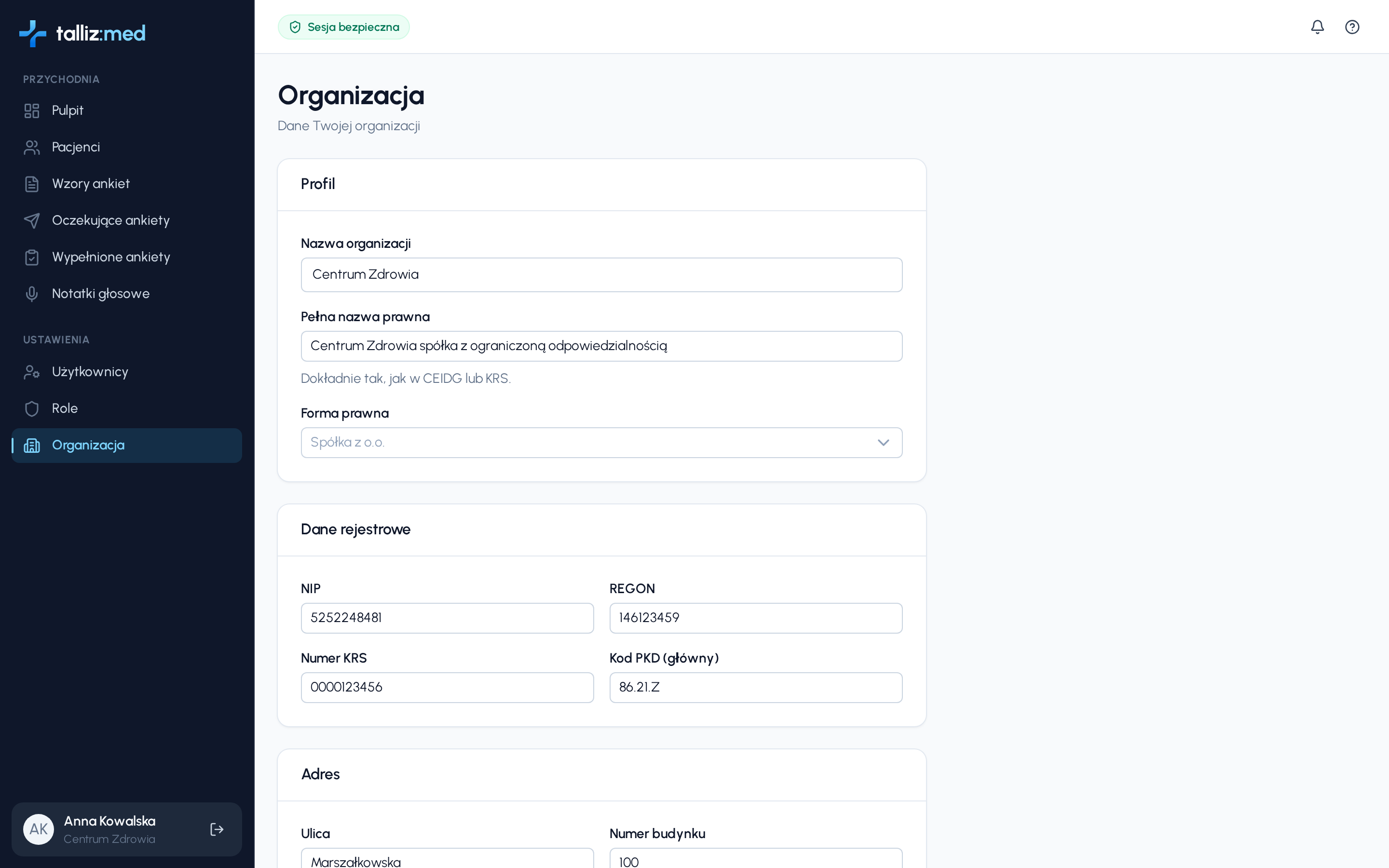Click the Użytkownicy user-settings icon

[x=31, y=372]
